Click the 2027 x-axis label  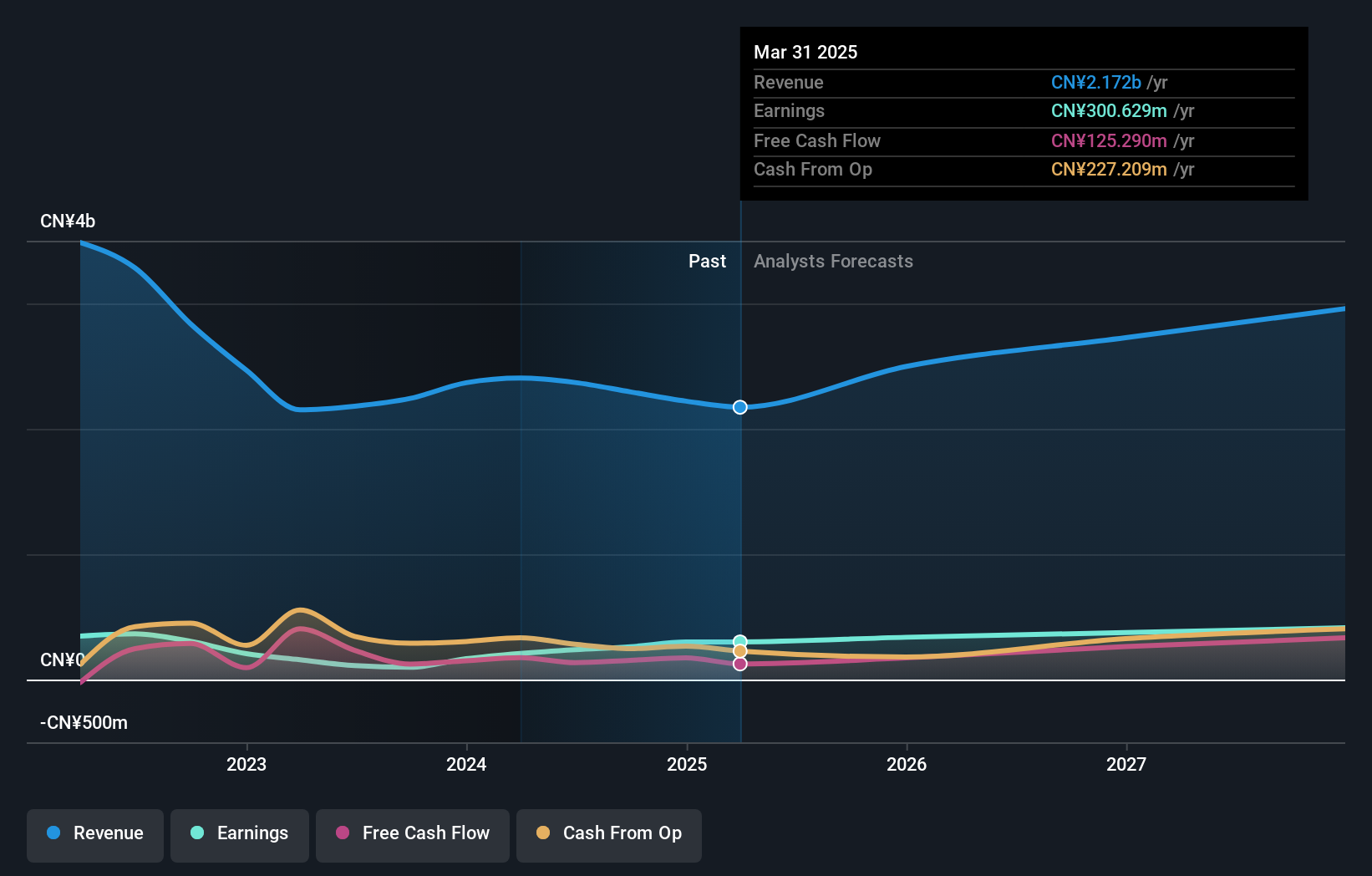click(1126, 764)
